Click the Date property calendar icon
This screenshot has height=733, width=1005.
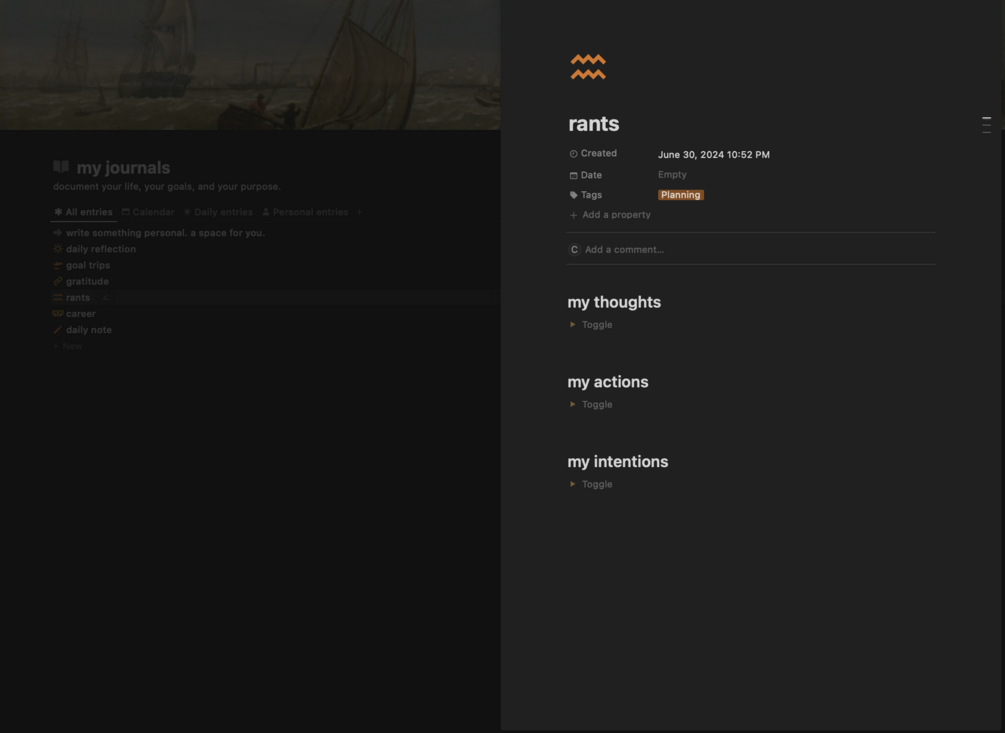point(574,175)
